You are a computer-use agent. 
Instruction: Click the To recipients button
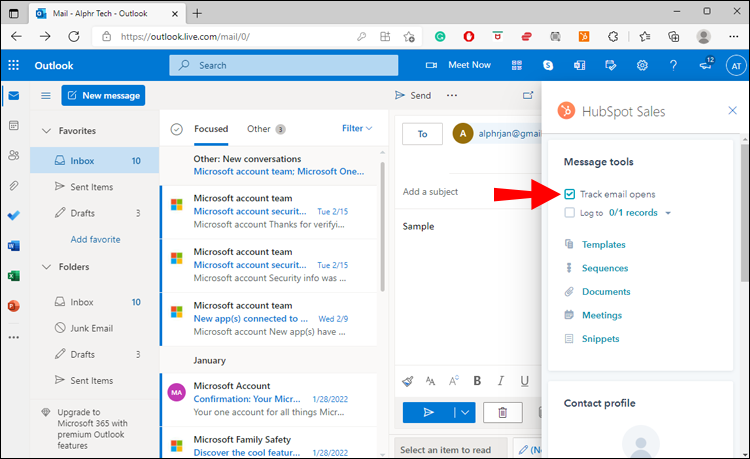pyautogui.click(x=422, y=134)
